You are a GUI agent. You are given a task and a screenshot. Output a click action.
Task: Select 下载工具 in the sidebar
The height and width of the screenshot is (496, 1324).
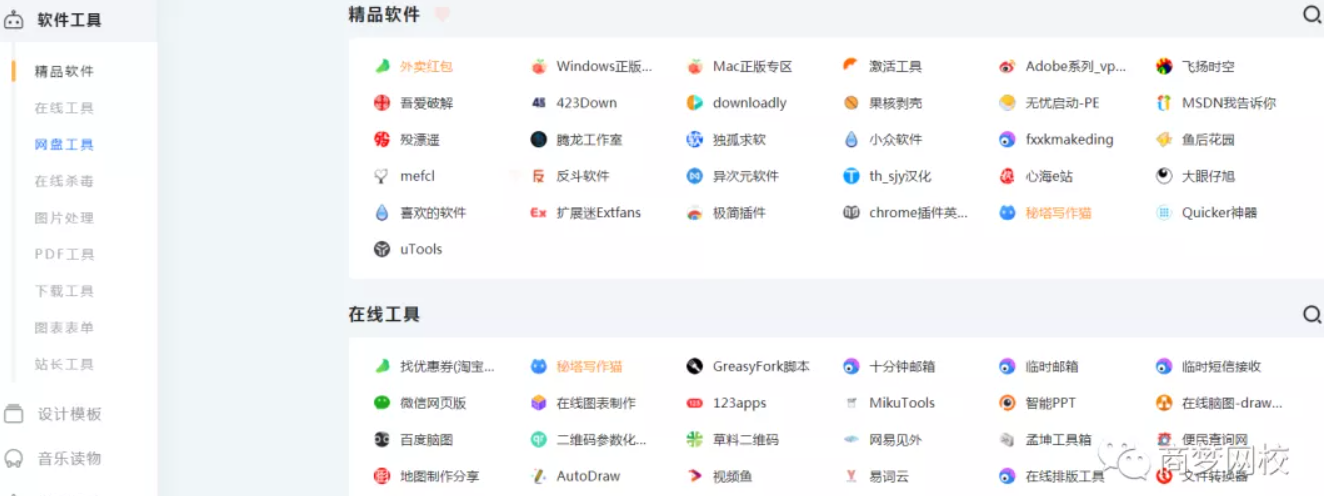[64, 291]
